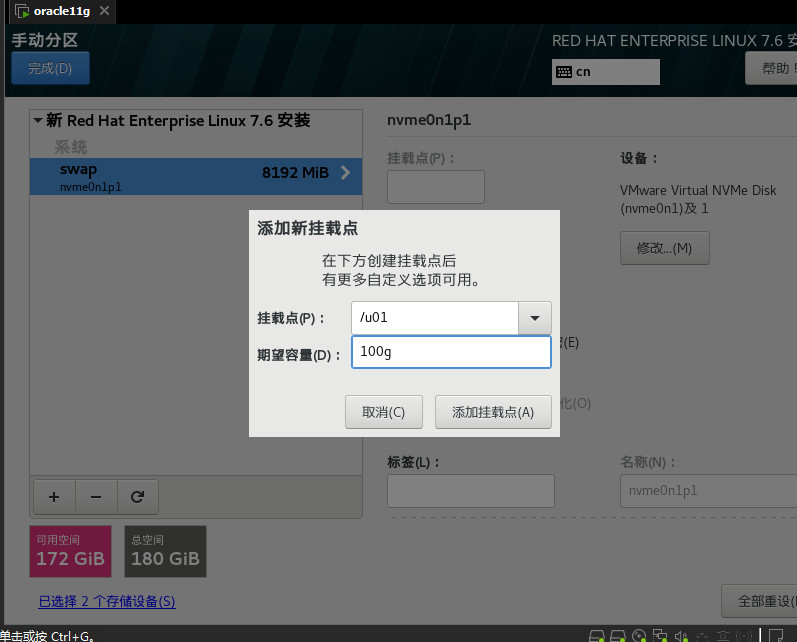Click the 可用空间 172 GiB pink box

[x=72, y=551]
